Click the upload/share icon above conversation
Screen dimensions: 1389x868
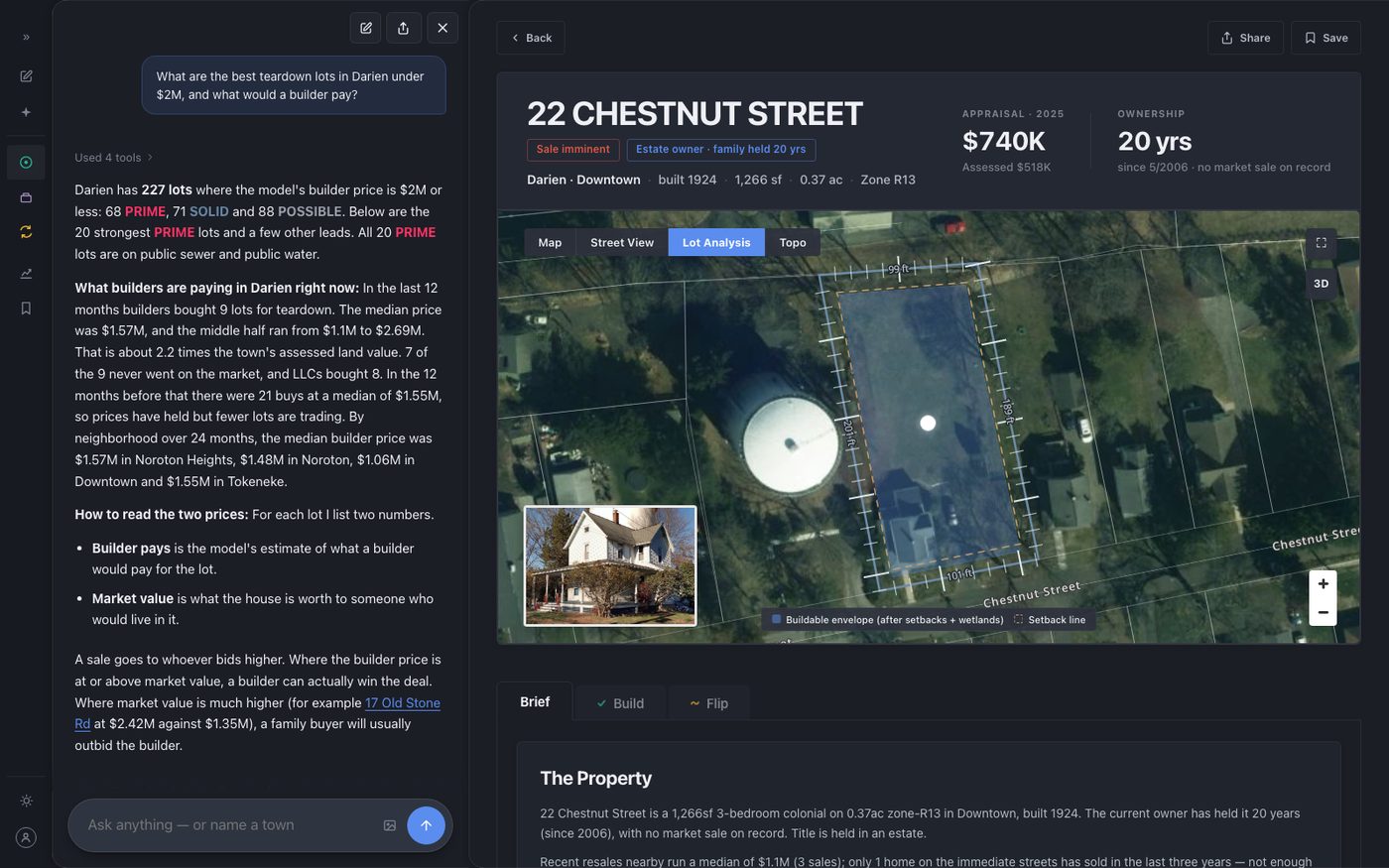[x=403, y=28]
